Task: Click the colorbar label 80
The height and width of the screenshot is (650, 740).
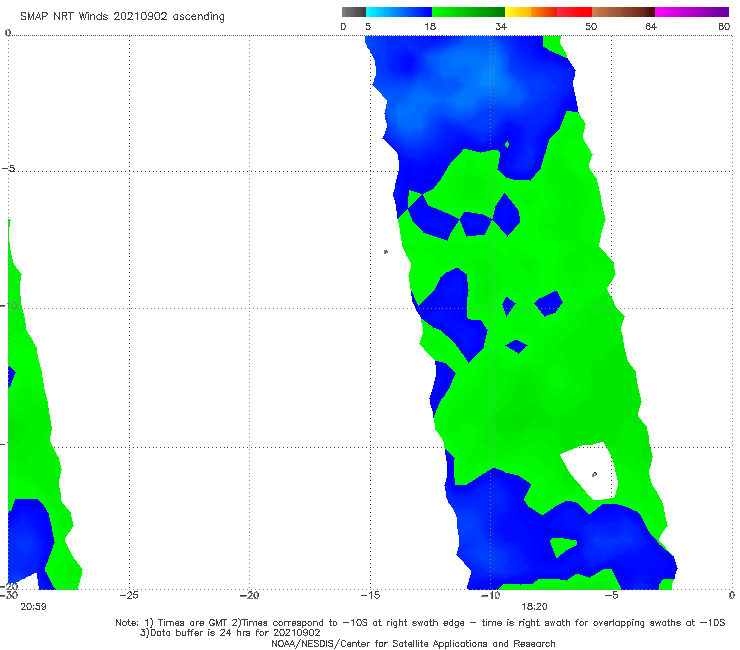Action: click(x=724, y=27)
